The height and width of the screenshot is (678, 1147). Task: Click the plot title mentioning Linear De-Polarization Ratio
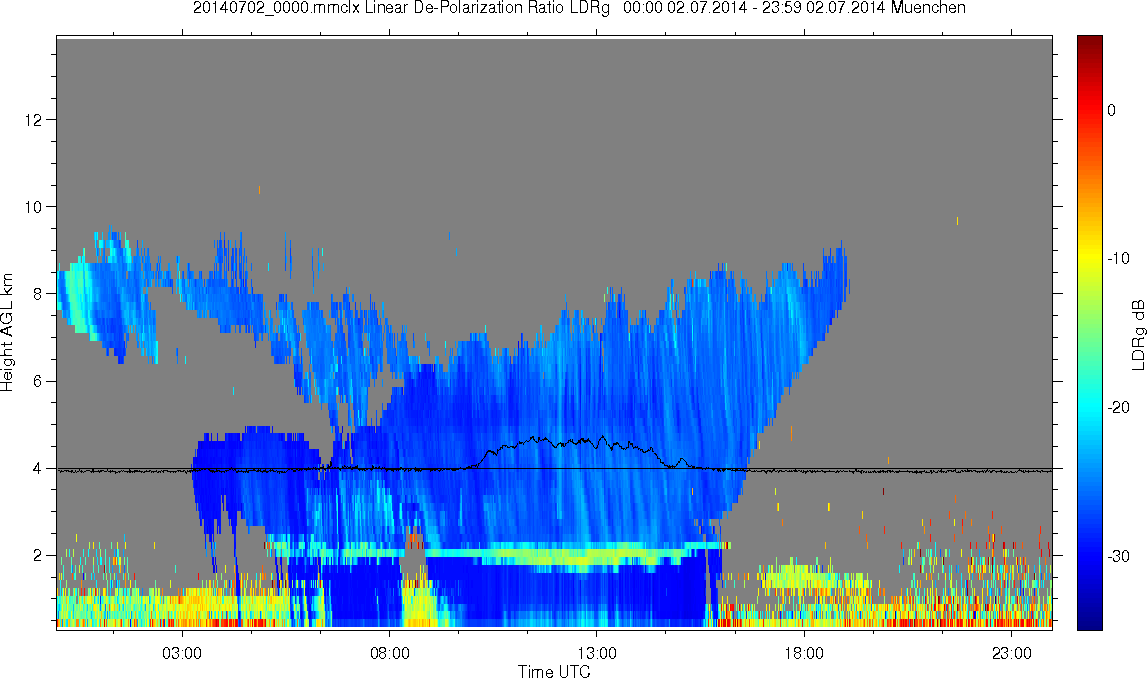click(579, 8)
